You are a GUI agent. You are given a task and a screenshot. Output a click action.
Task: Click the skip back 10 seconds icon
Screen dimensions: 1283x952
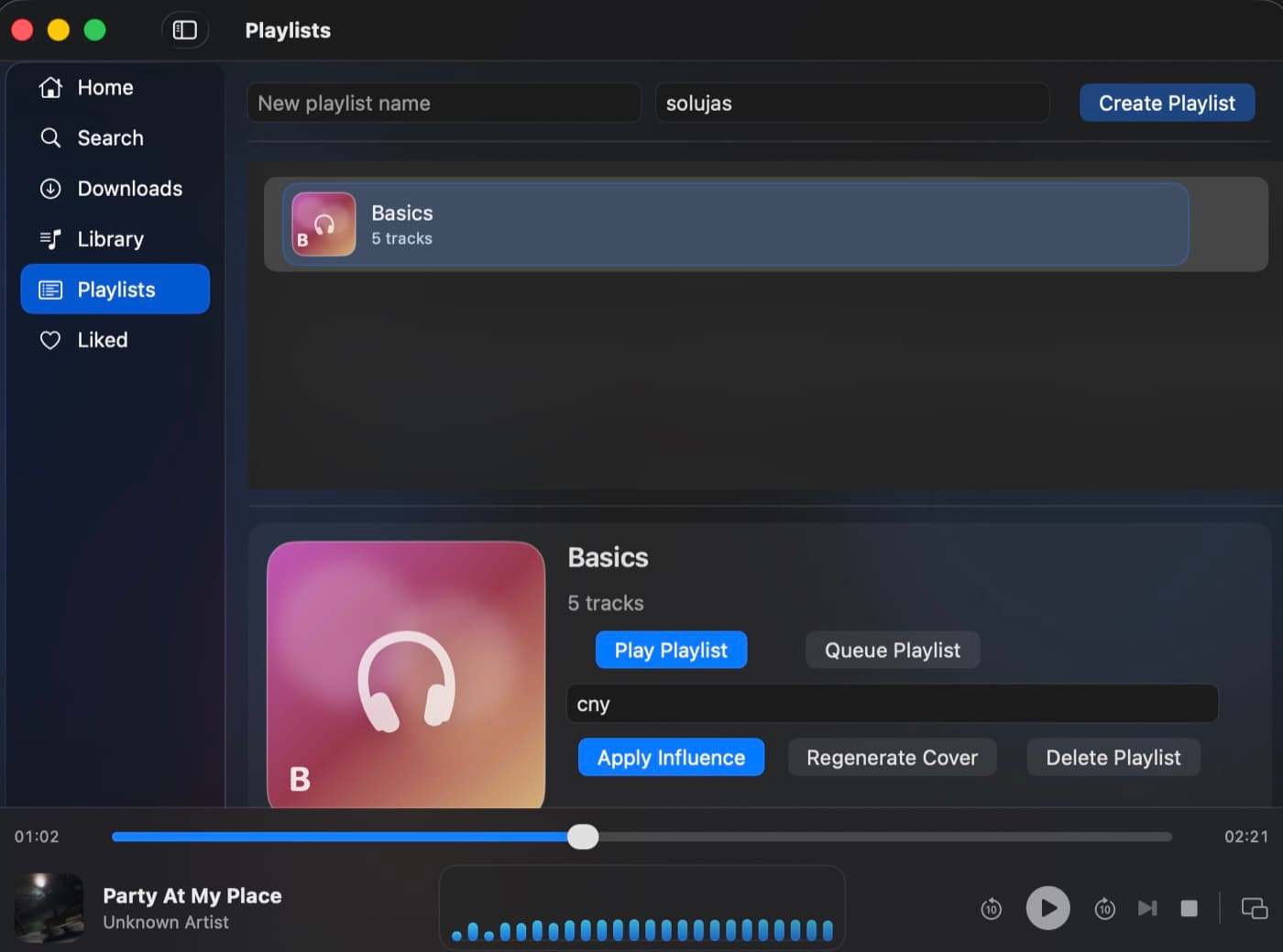pos(991,908)
